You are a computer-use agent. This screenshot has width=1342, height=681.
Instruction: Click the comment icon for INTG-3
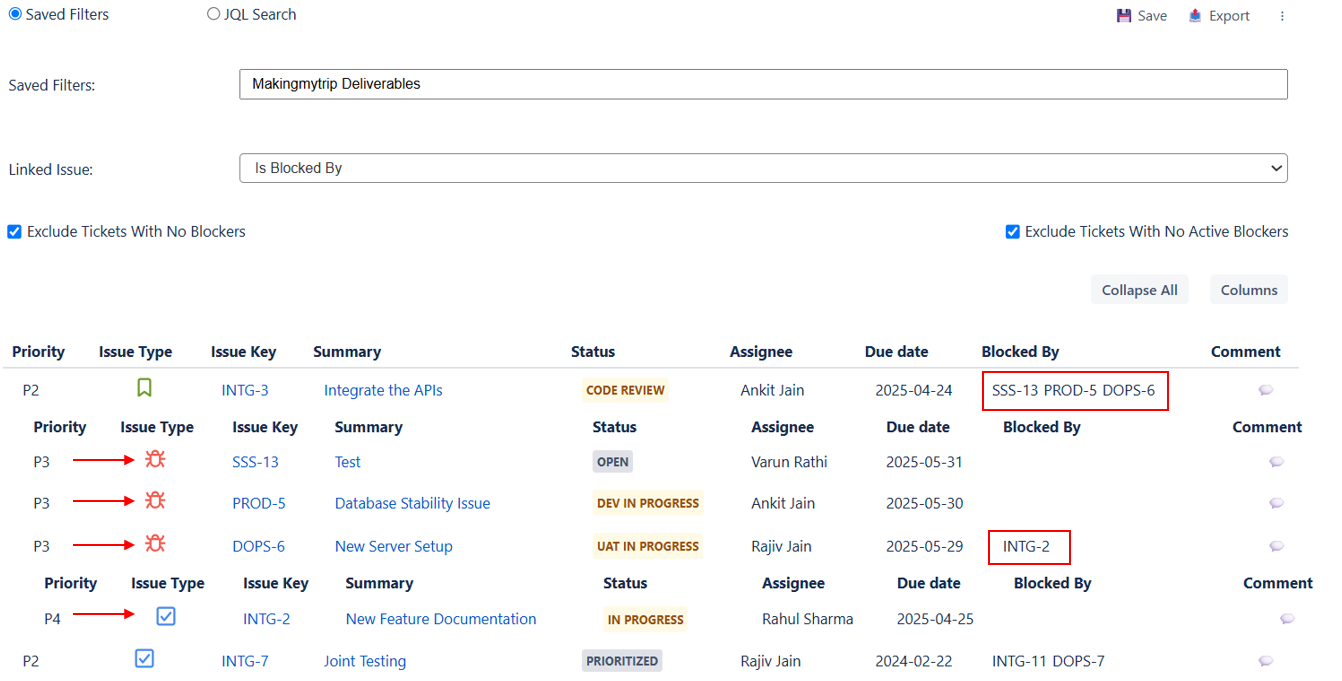[1265, 390]
